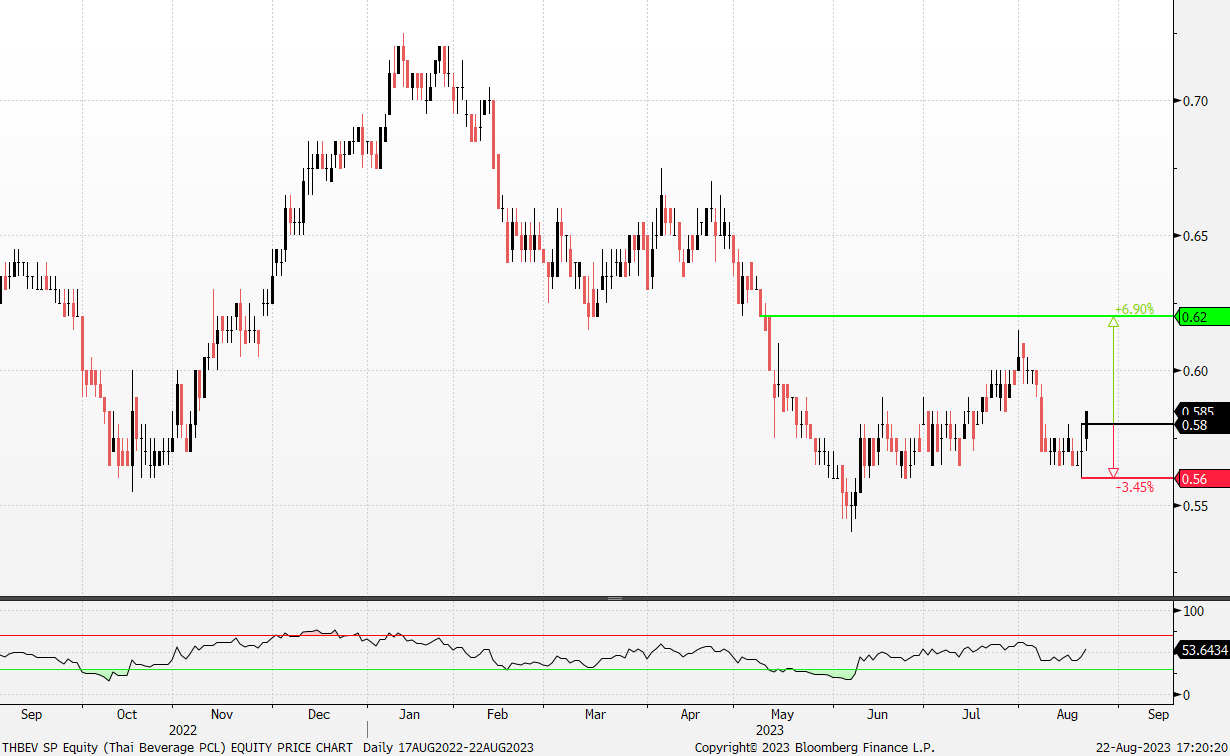The height and width of the screenshot is (756, 1230).
Task: Click the Nov month label
Action: point(222,715)
